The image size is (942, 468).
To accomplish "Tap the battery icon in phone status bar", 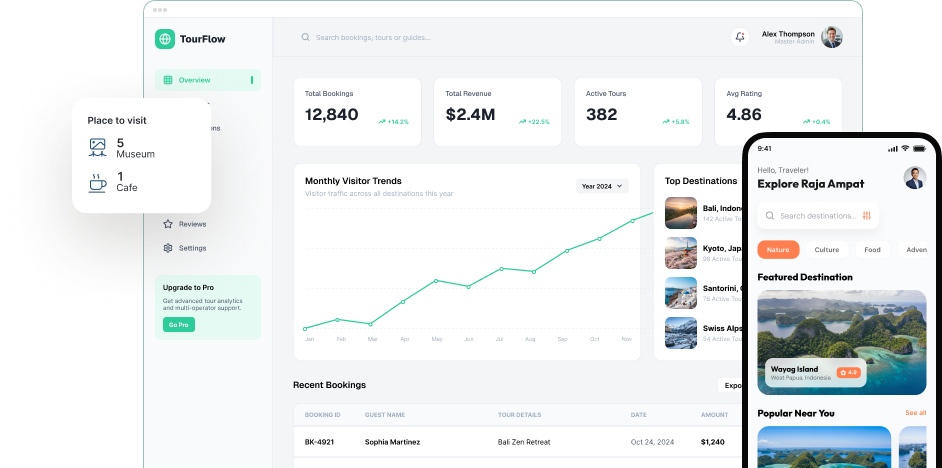I will (920, 148).
